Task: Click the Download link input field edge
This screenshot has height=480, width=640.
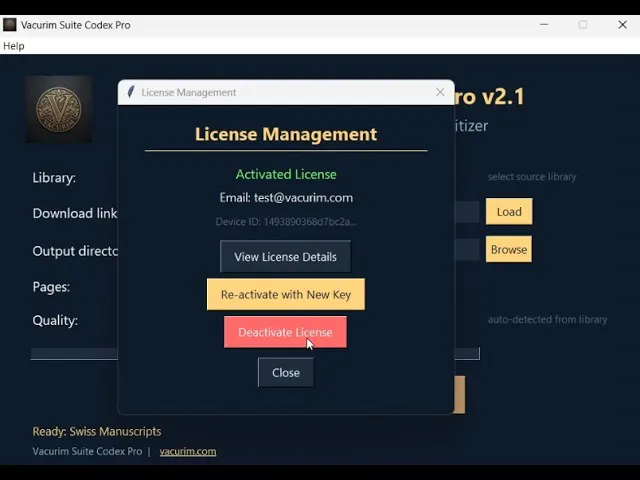Action: point(467,212)
